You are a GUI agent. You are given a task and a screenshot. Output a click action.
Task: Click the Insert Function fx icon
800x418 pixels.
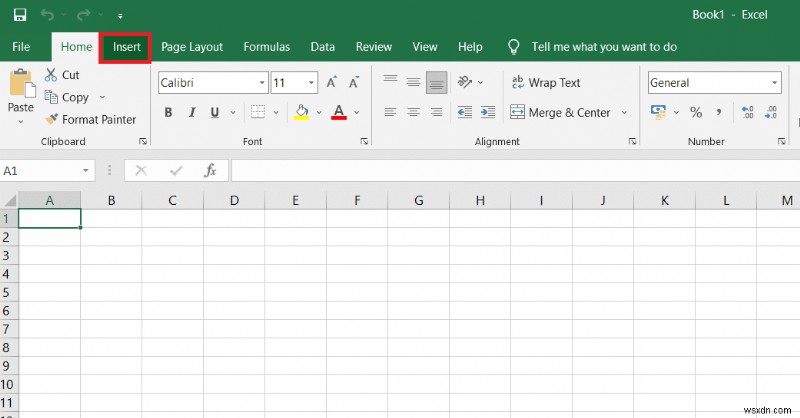[x=210, y=171]
